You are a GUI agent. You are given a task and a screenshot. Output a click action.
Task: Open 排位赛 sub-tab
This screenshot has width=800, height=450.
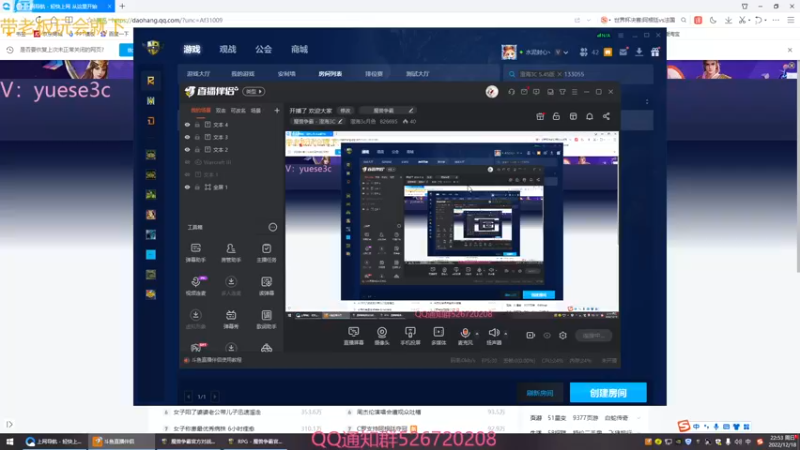click(373, 74)
